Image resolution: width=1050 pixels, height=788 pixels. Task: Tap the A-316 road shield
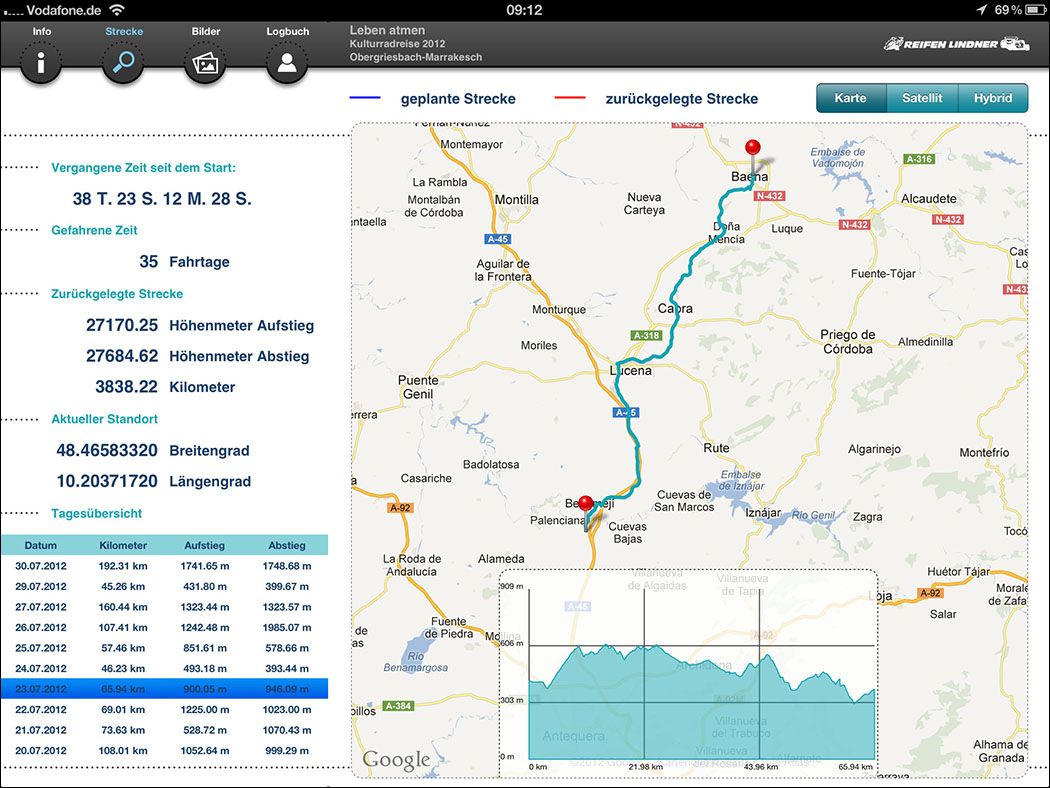919,159
